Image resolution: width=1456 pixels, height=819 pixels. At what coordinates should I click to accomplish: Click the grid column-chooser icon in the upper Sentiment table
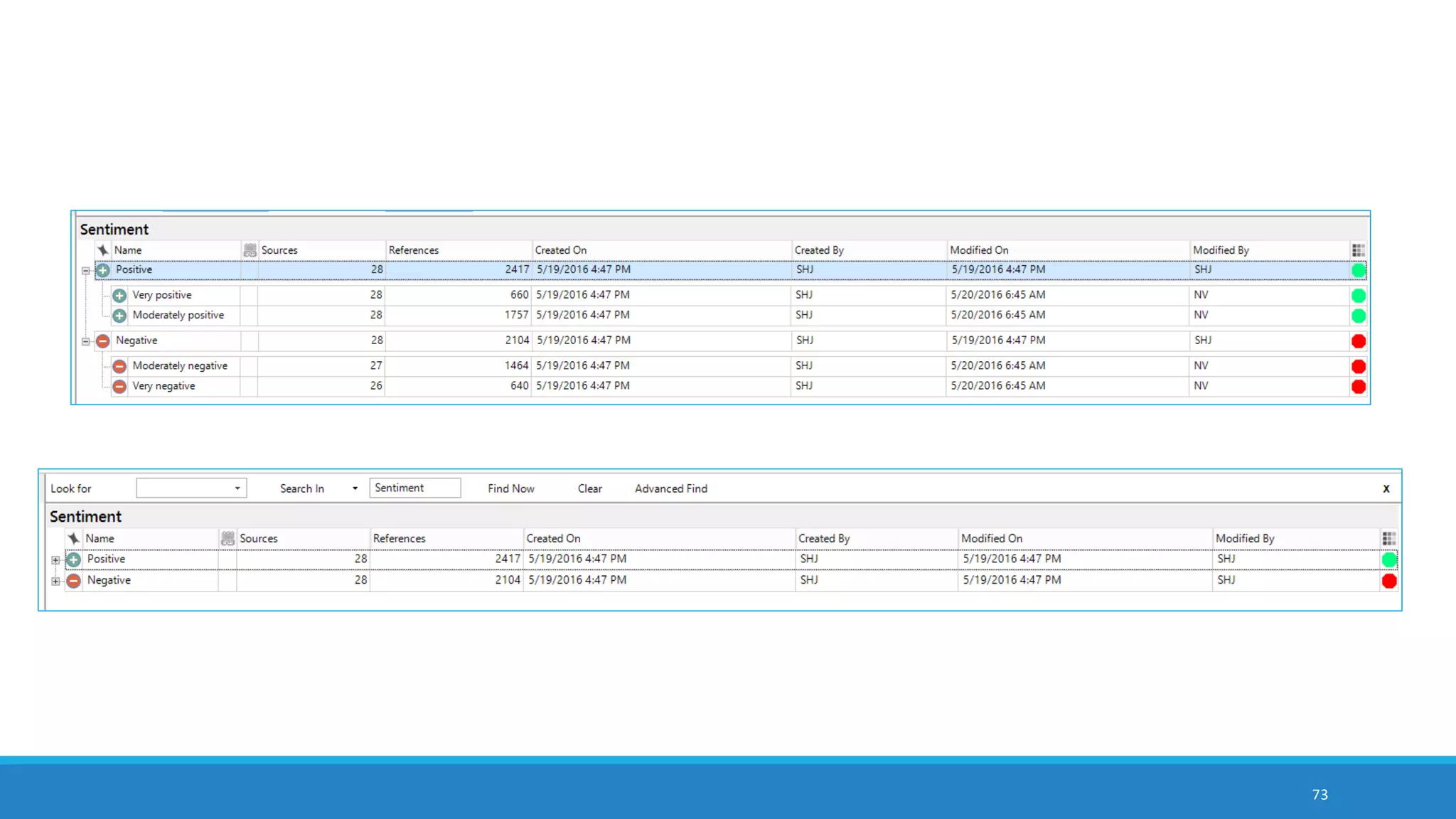tap(1358, 250)
